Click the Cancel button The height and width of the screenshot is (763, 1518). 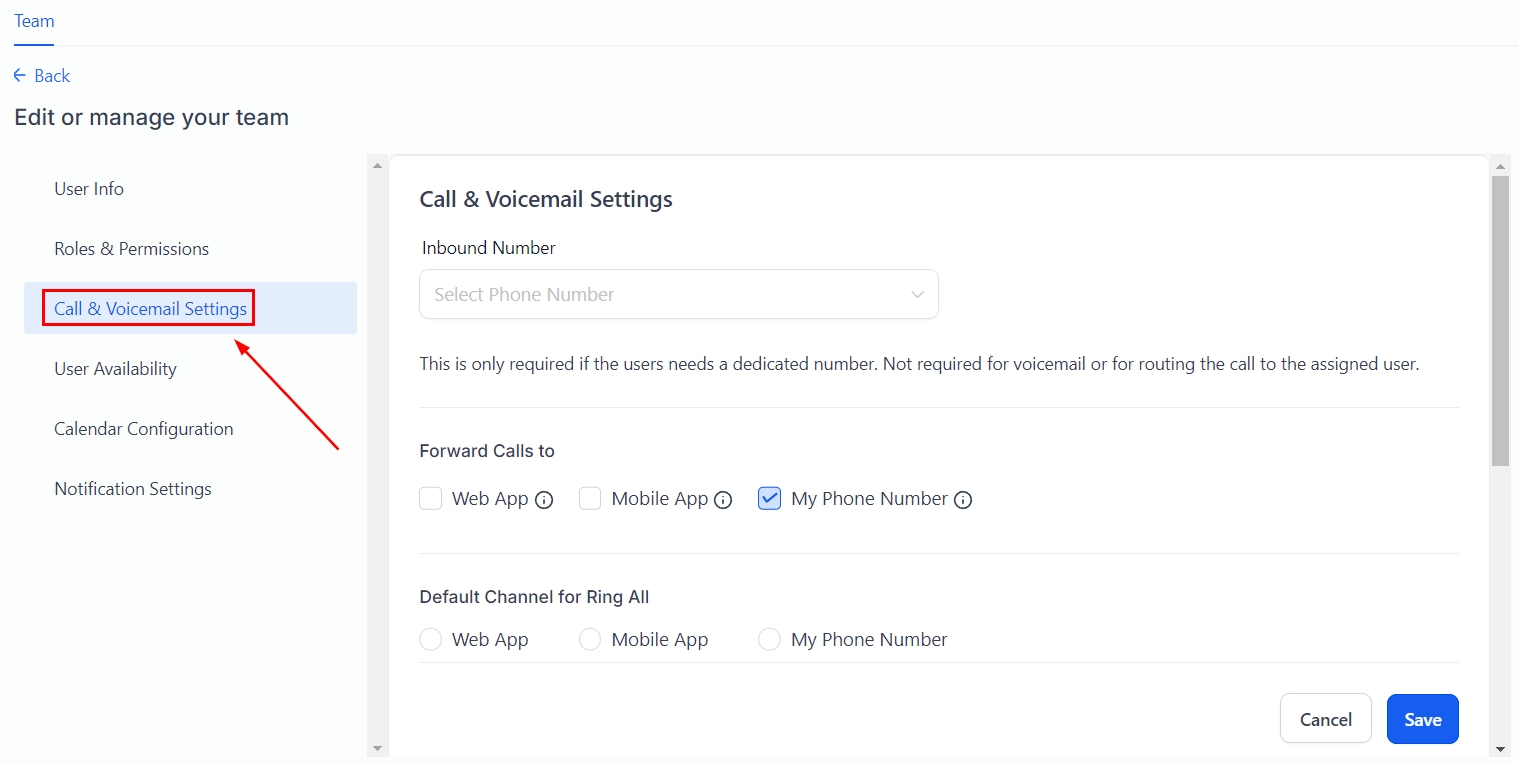click(x=1325, y=719)
